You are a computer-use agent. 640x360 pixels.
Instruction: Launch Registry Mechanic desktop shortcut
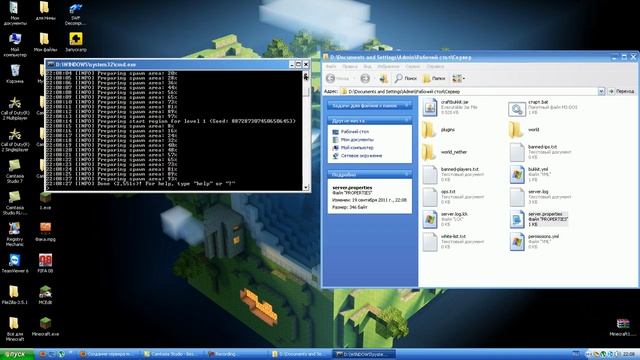coord(15,235)
